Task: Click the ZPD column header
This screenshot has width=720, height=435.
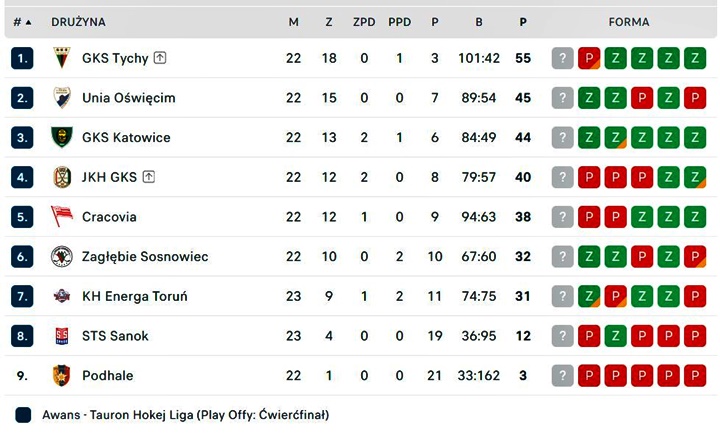Action: click(364, 22)
